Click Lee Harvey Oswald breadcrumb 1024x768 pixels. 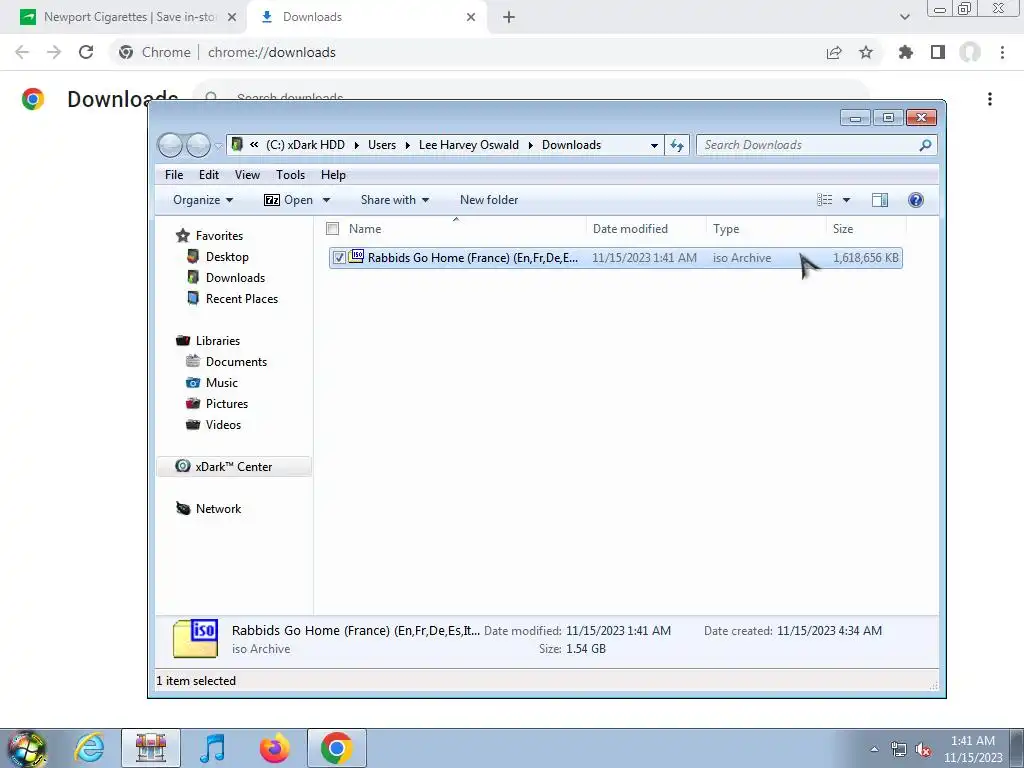point(469,145)
